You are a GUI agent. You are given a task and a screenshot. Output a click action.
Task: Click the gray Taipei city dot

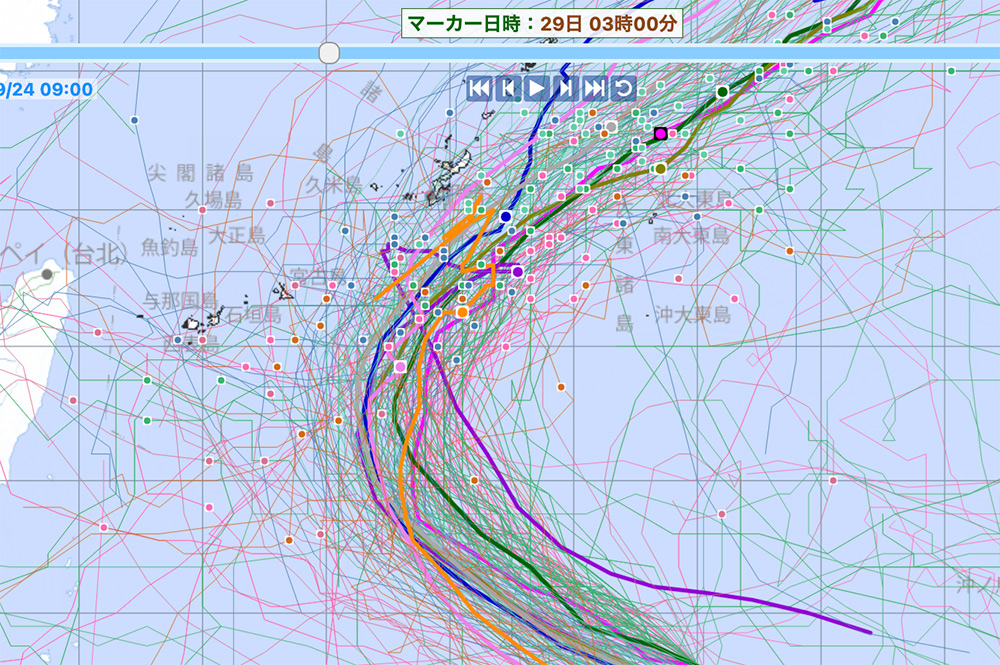coord(47,274)
